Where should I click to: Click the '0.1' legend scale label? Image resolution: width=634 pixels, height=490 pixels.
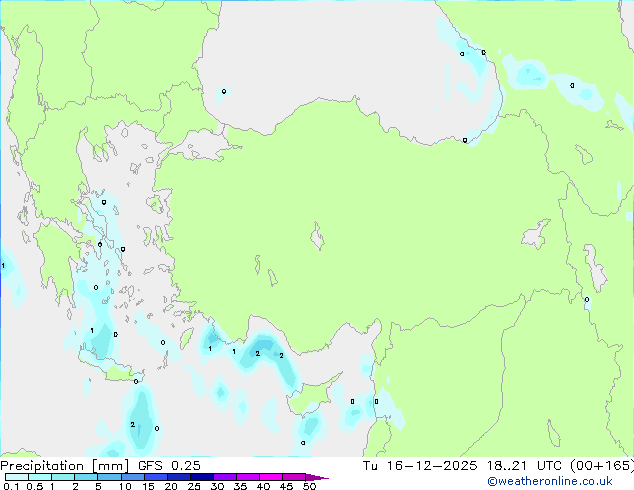[x=11, y=486]
